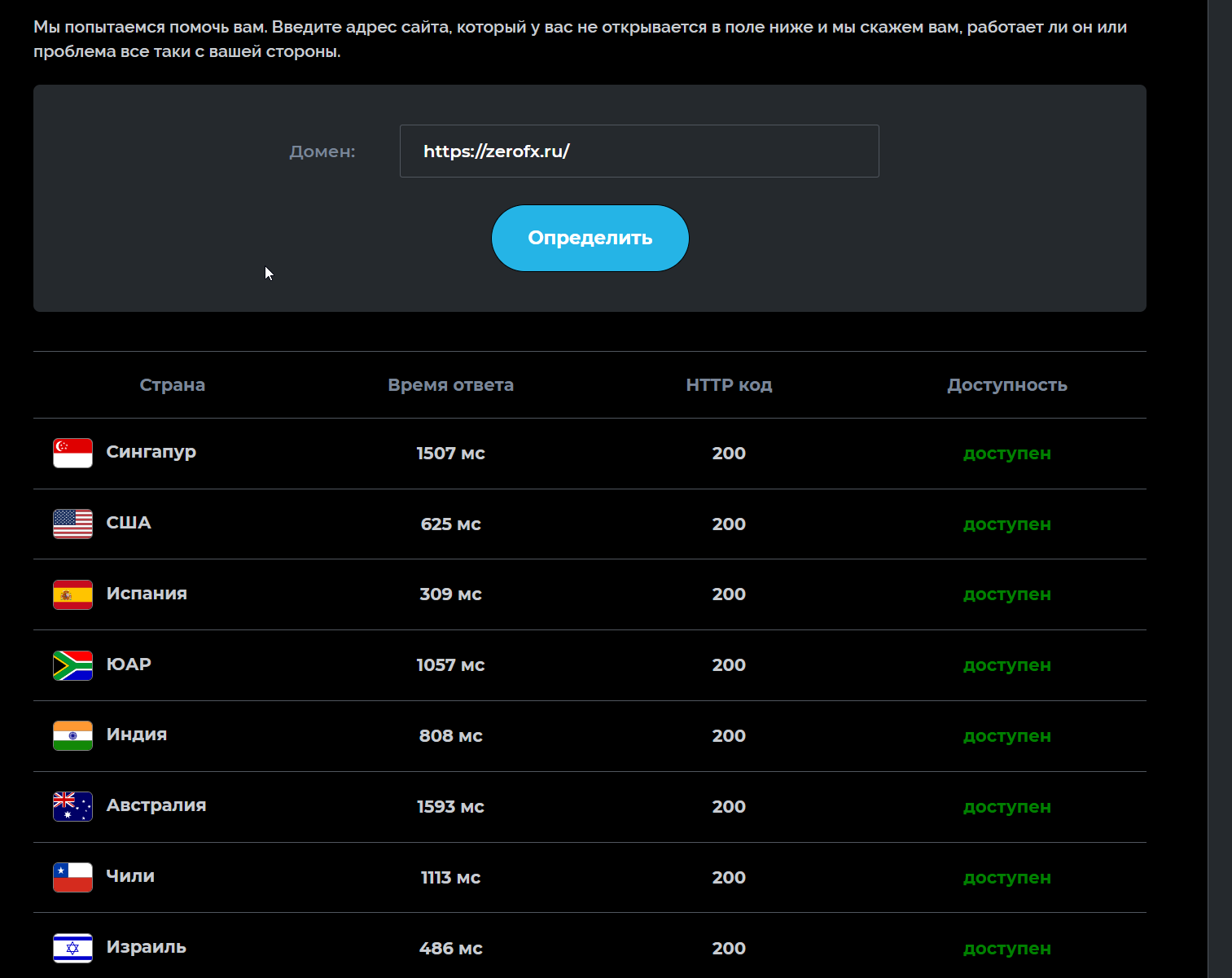Click доступен status for Чили
Viewport: 1232px width, 978px height.
[1007, 878]
